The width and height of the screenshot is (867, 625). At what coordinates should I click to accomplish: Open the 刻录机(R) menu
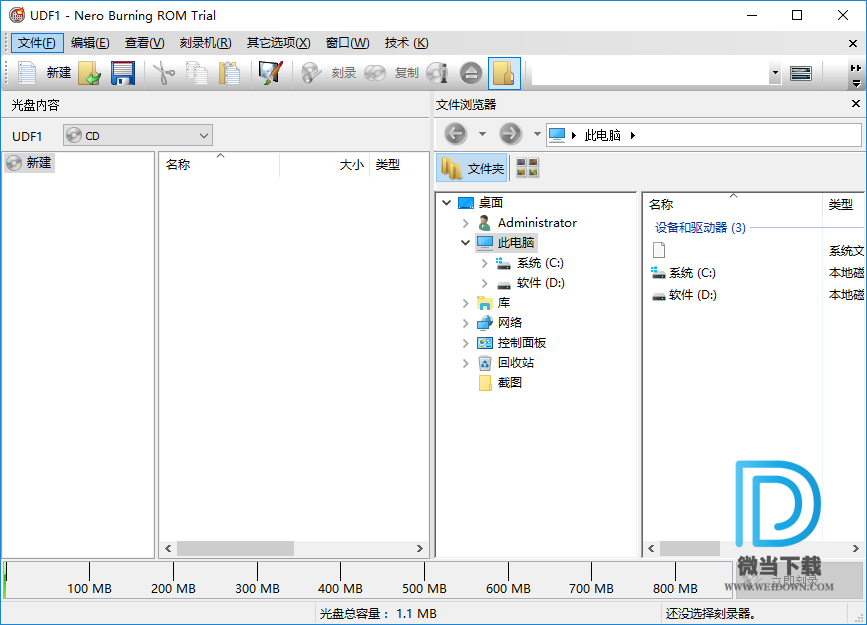(x=206, y=43)
